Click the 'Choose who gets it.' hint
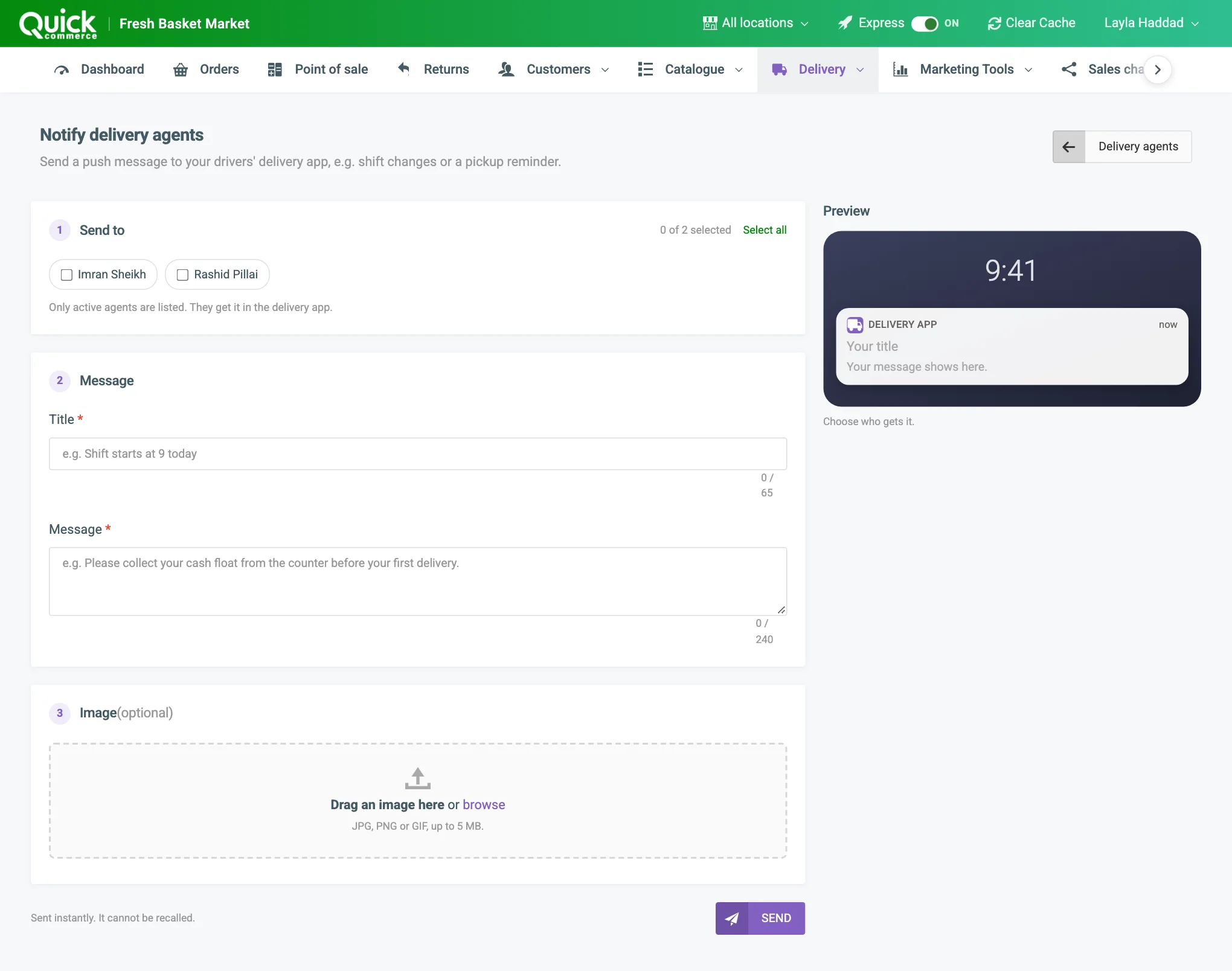The width and height of the screenshot is (1232, 971). coord(868,421)
